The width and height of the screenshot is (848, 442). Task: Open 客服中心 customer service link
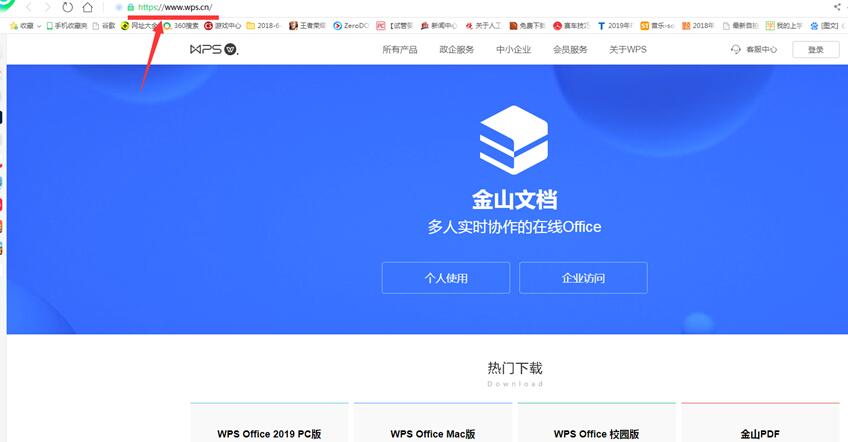click(754, 49)
